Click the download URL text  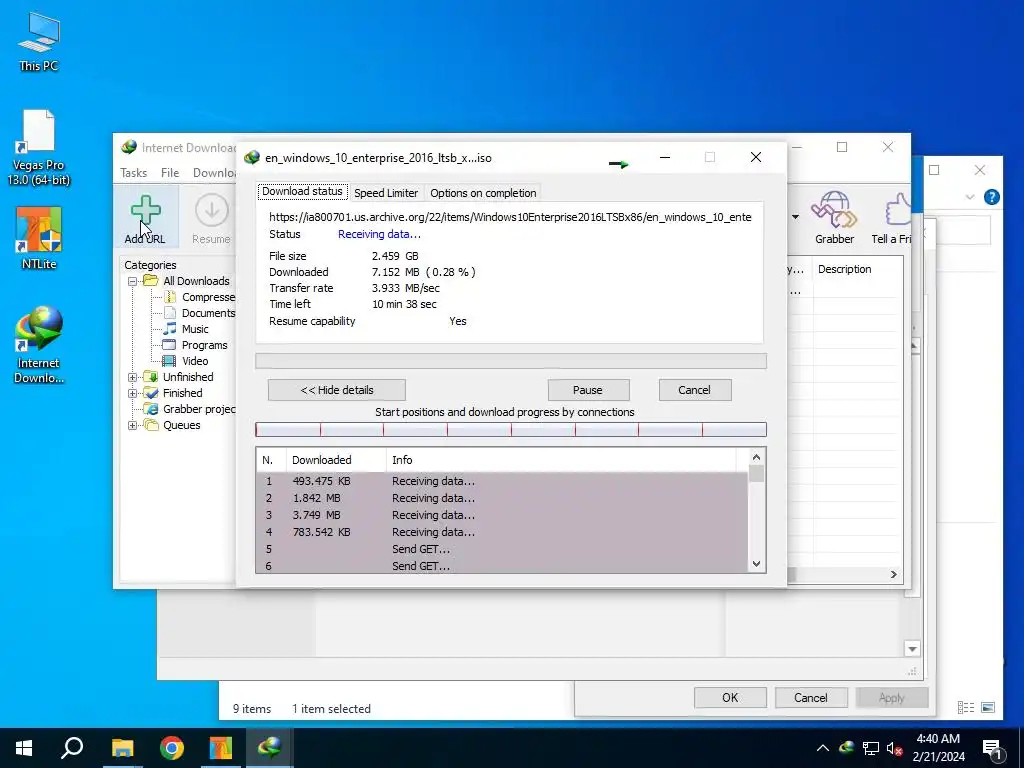[x=510, y=217]
